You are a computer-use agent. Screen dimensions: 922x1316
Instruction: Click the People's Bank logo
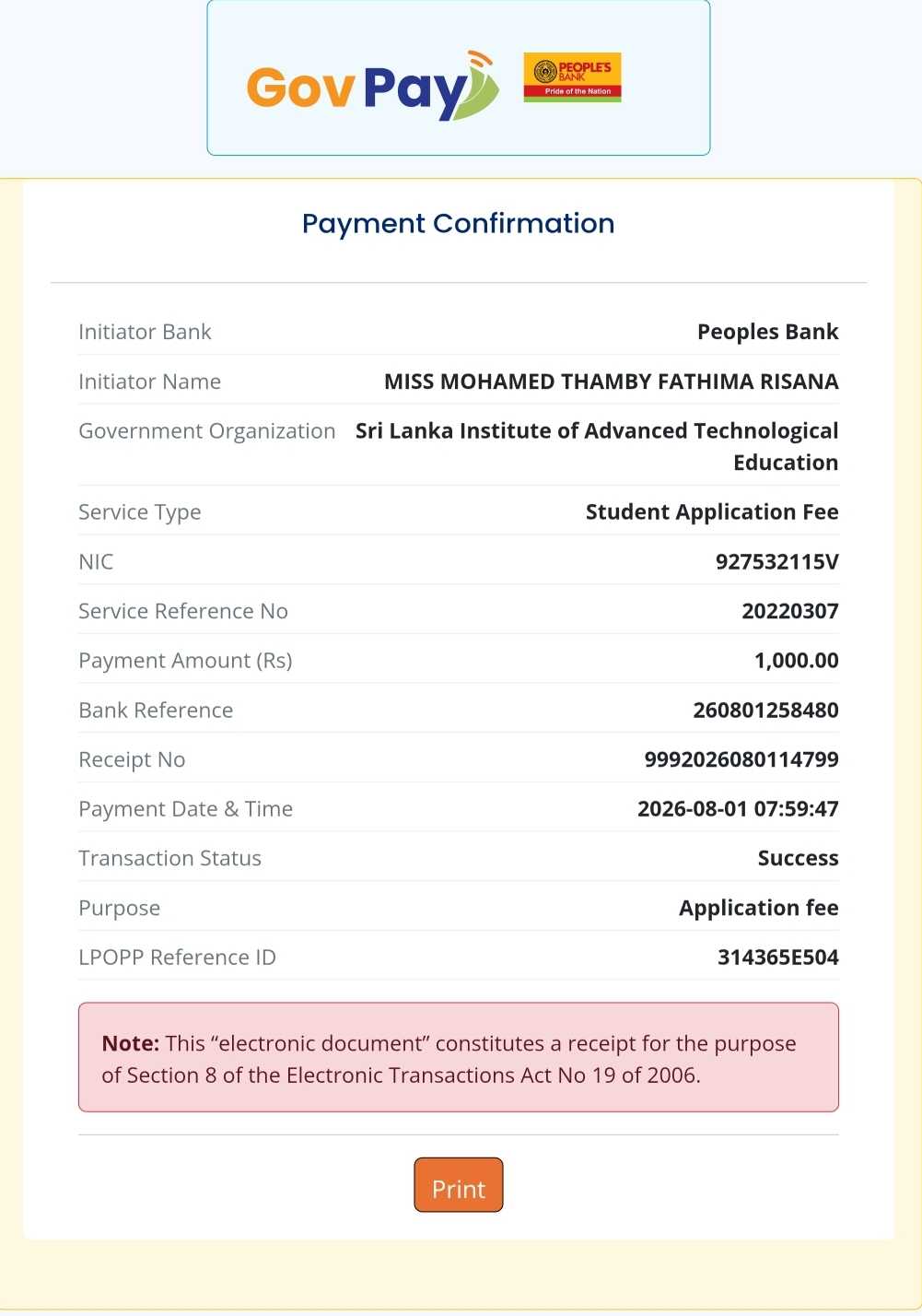(572, 77)
